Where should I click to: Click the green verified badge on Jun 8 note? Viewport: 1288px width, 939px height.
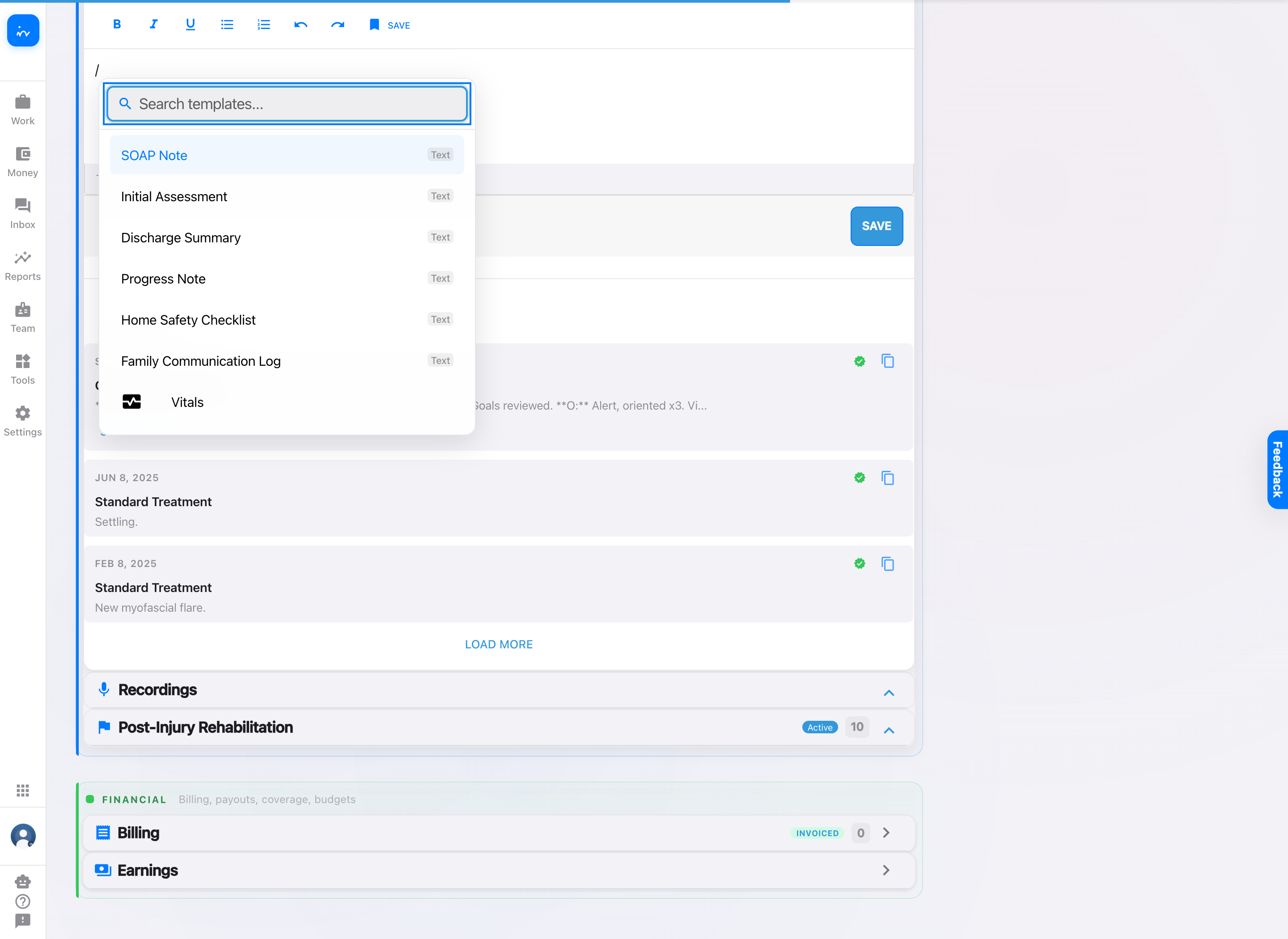(860, 478)
